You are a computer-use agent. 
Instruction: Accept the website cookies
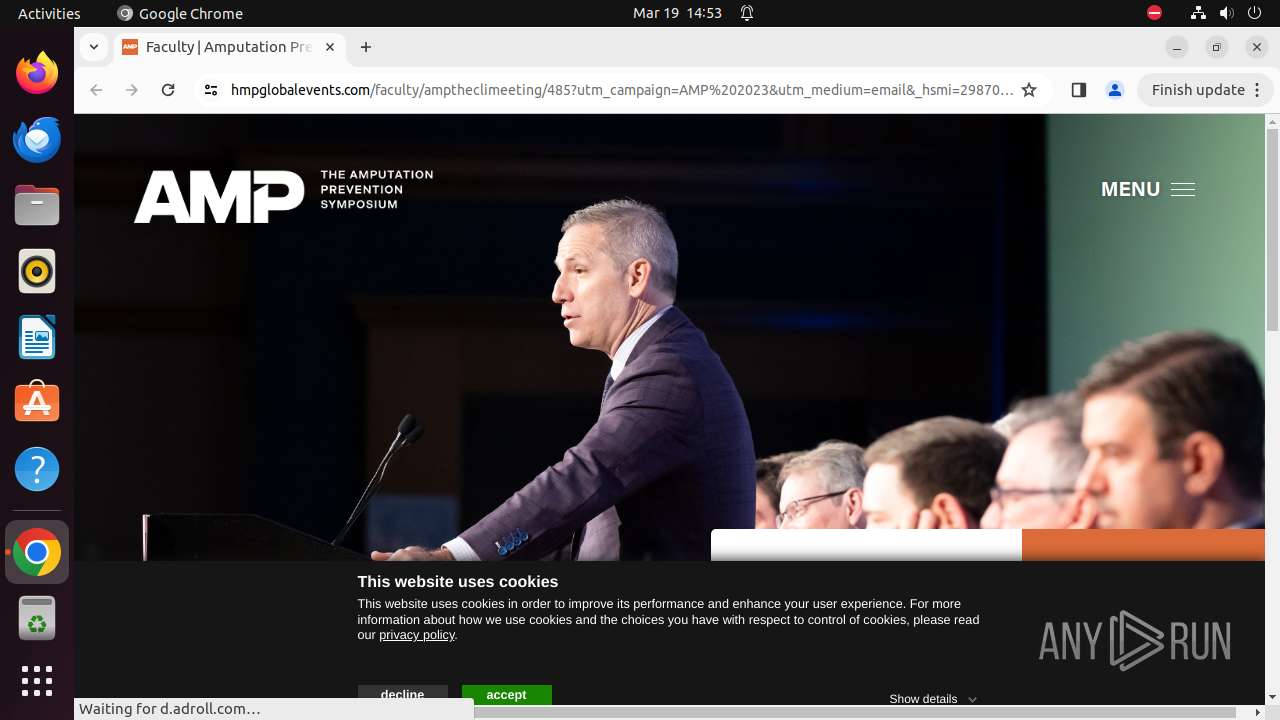pyautogui.click(x=506, y=694)
